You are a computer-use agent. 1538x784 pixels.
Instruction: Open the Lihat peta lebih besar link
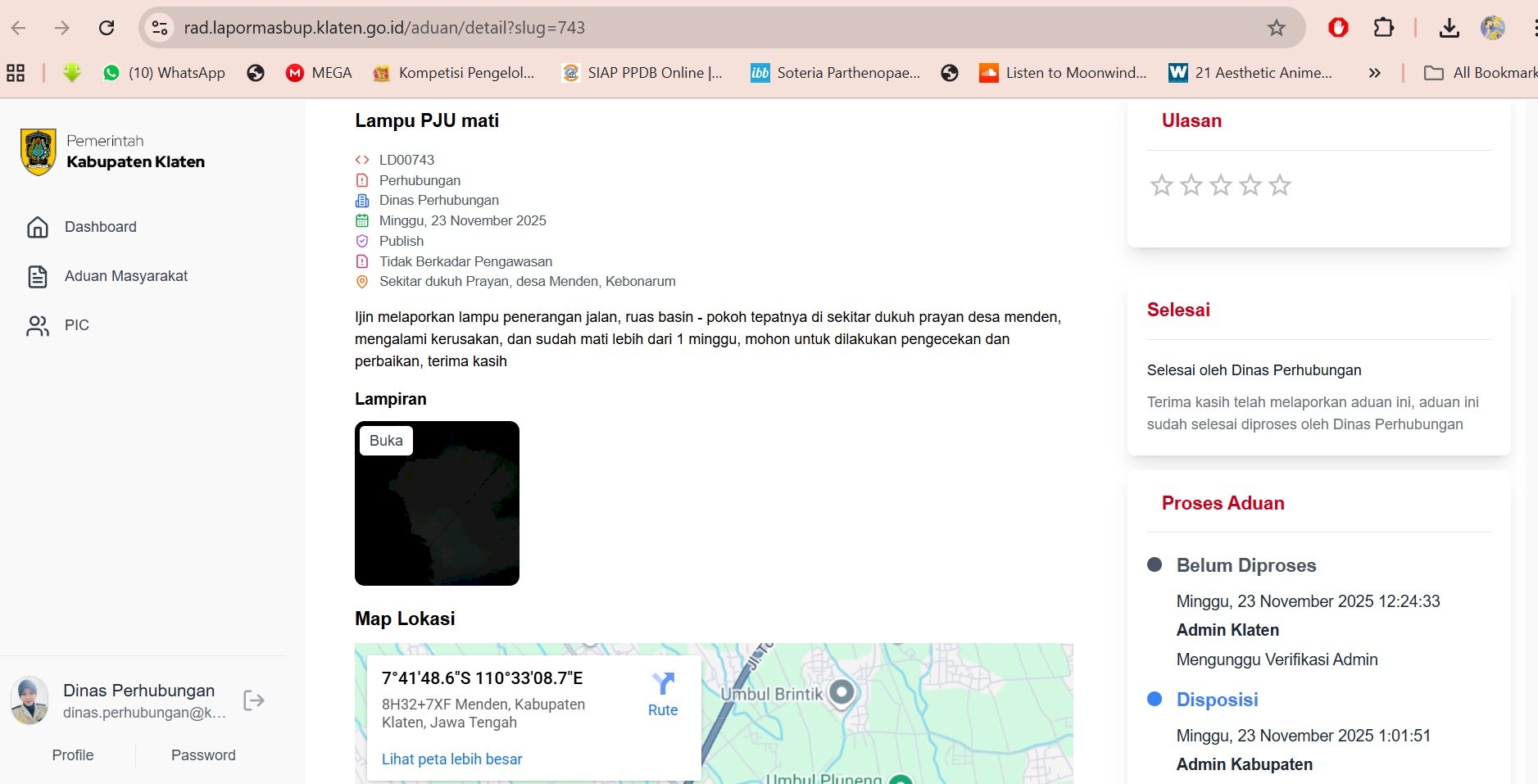tap(451, 759)
